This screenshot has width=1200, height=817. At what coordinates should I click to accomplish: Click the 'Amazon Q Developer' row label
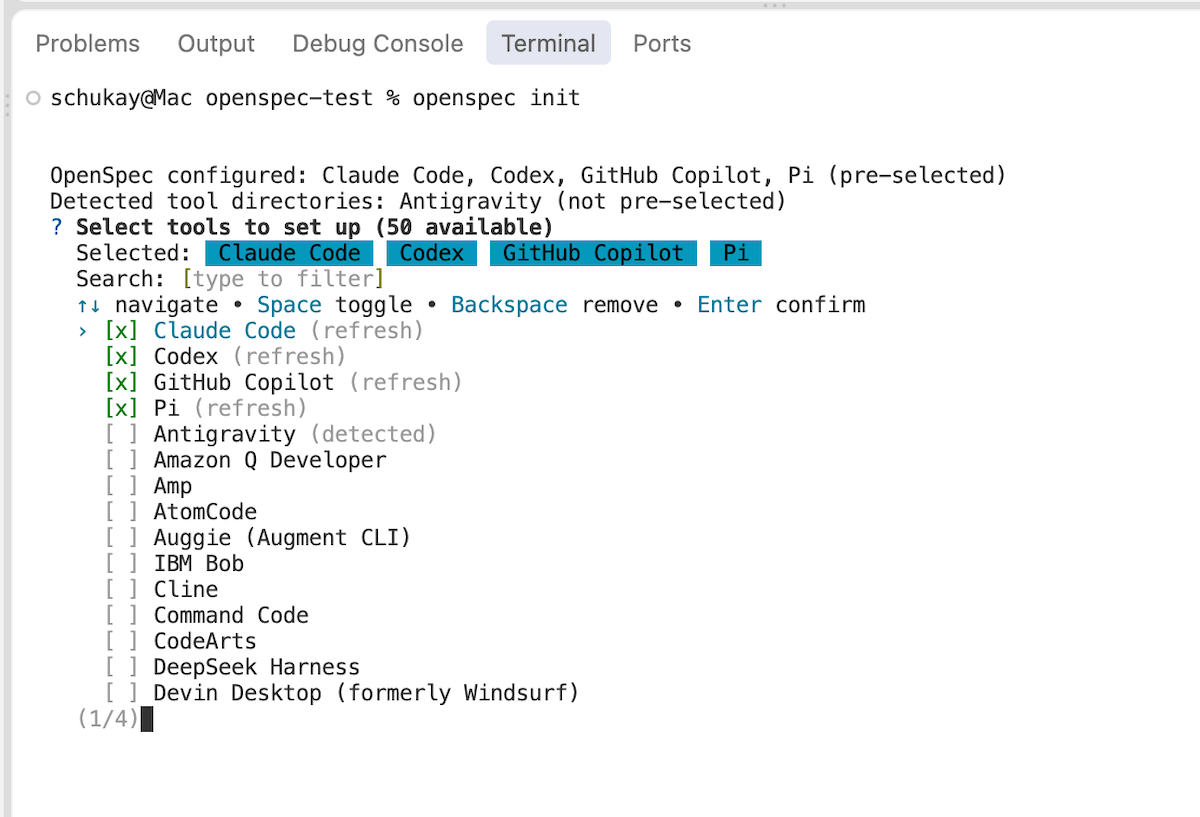tap(270, 461)
